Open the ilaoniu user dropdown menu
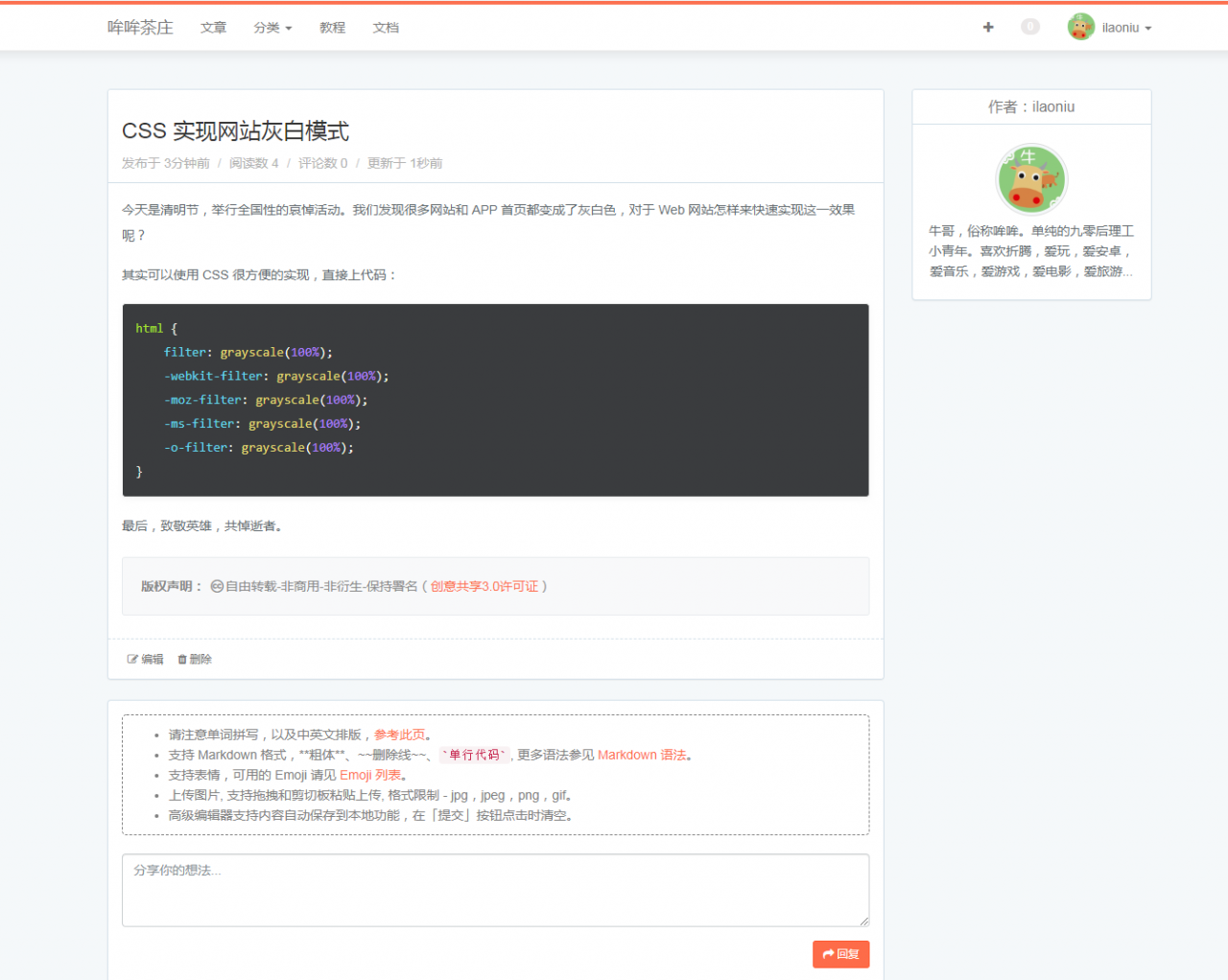Image resolution: width=1228 pixels, height=980 pixels. coord(1126,28)
